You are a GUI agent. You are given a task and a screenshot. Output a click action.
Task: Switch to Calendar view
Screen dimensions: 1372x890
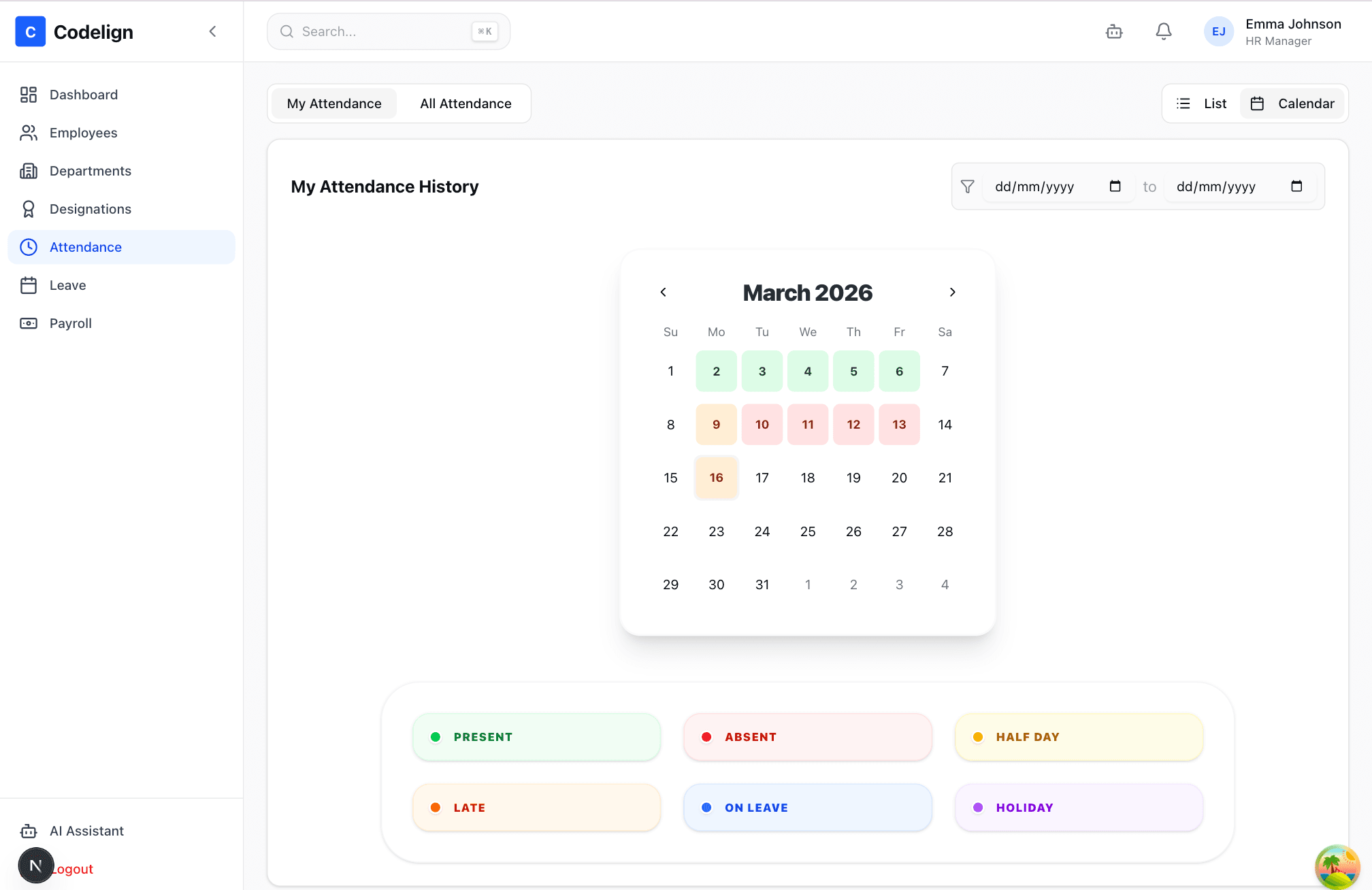click(x=1292, y=103)
